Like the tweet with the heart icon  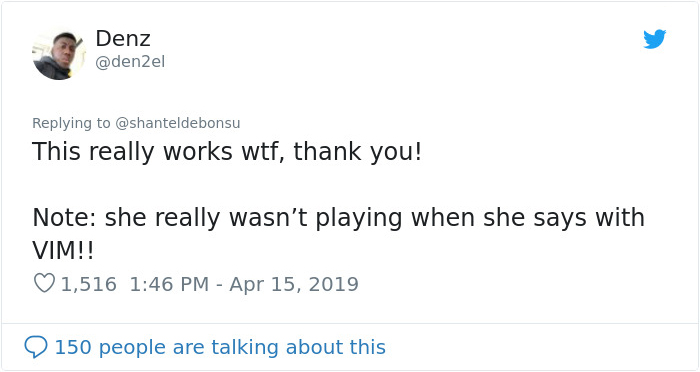pos(44,283)
